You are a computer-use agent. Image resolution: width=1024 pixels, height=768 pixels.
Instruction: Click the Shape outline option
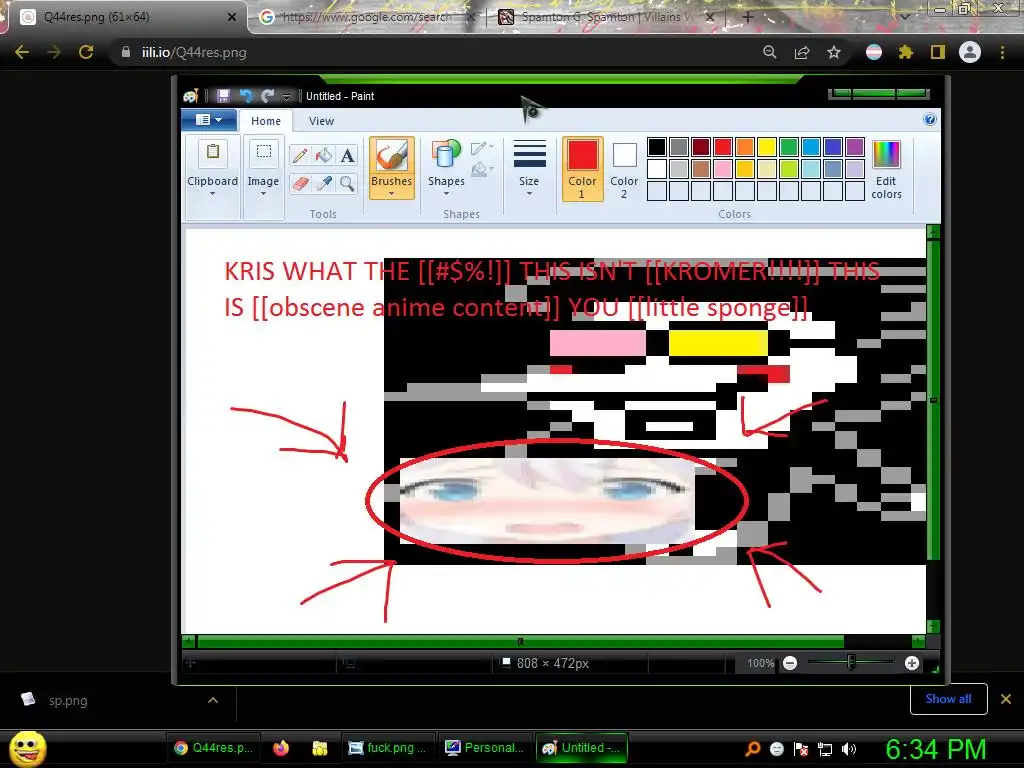[x=482, y=148]
